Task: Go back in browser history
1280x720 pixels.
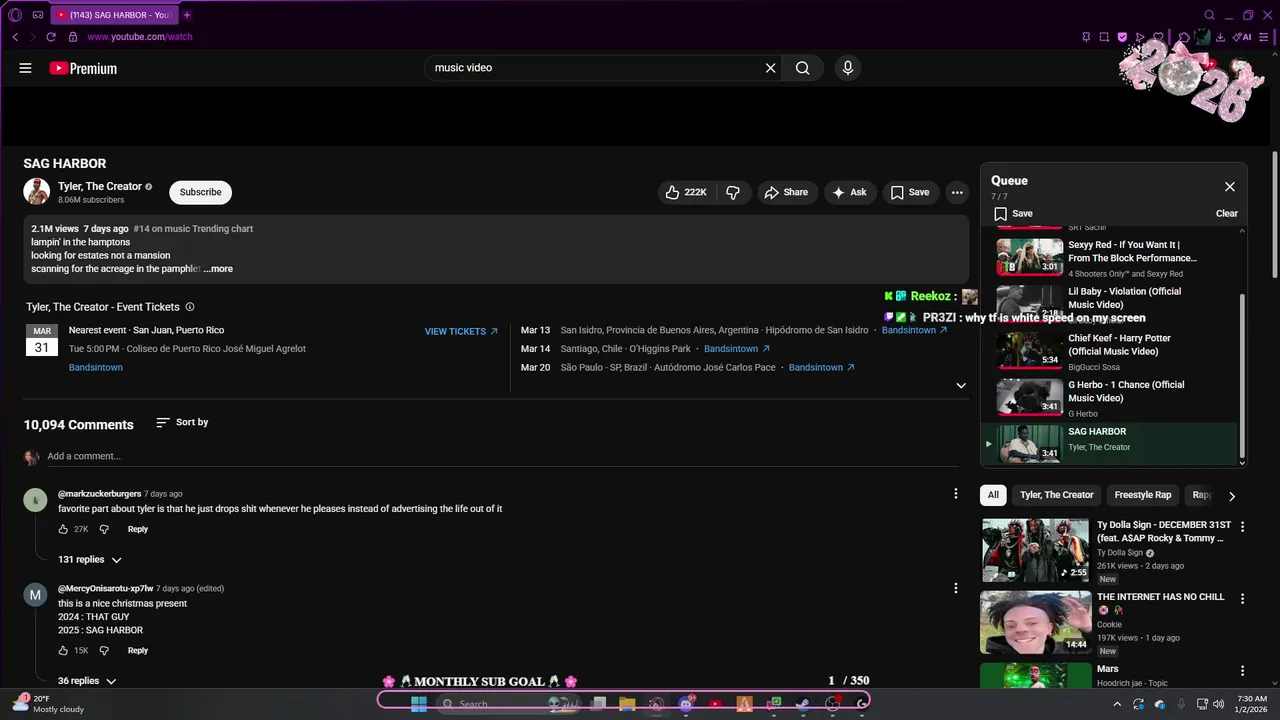Action: pyautogui.click(x=15, y=37)
